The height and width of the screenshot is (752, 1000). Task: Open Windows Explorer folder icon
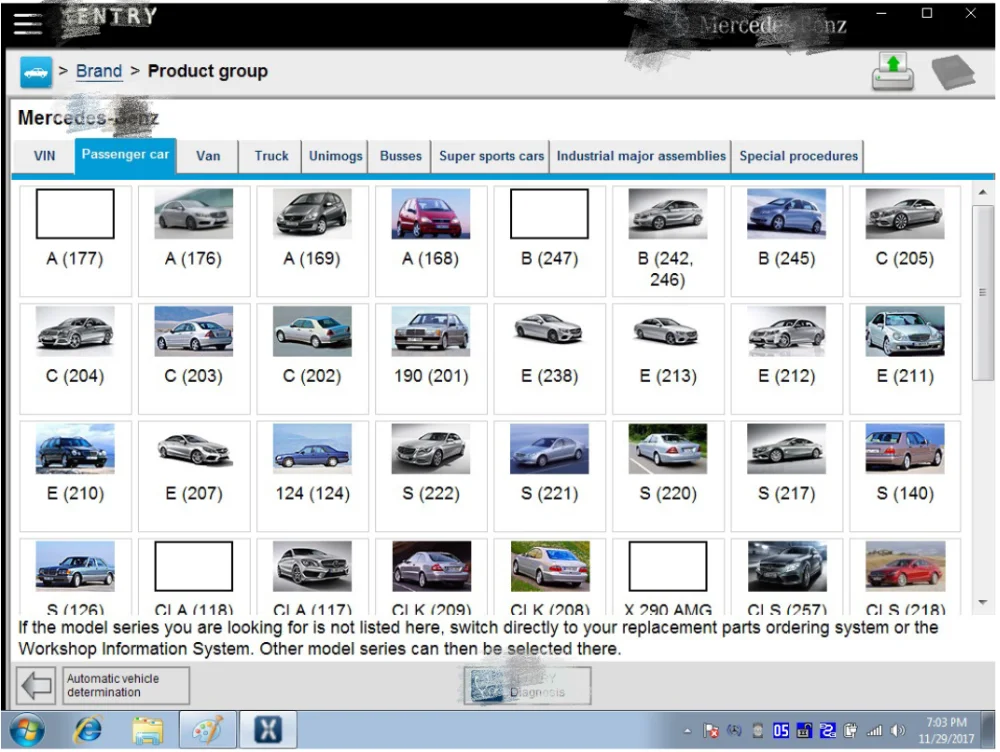click(x=147, y=730)
